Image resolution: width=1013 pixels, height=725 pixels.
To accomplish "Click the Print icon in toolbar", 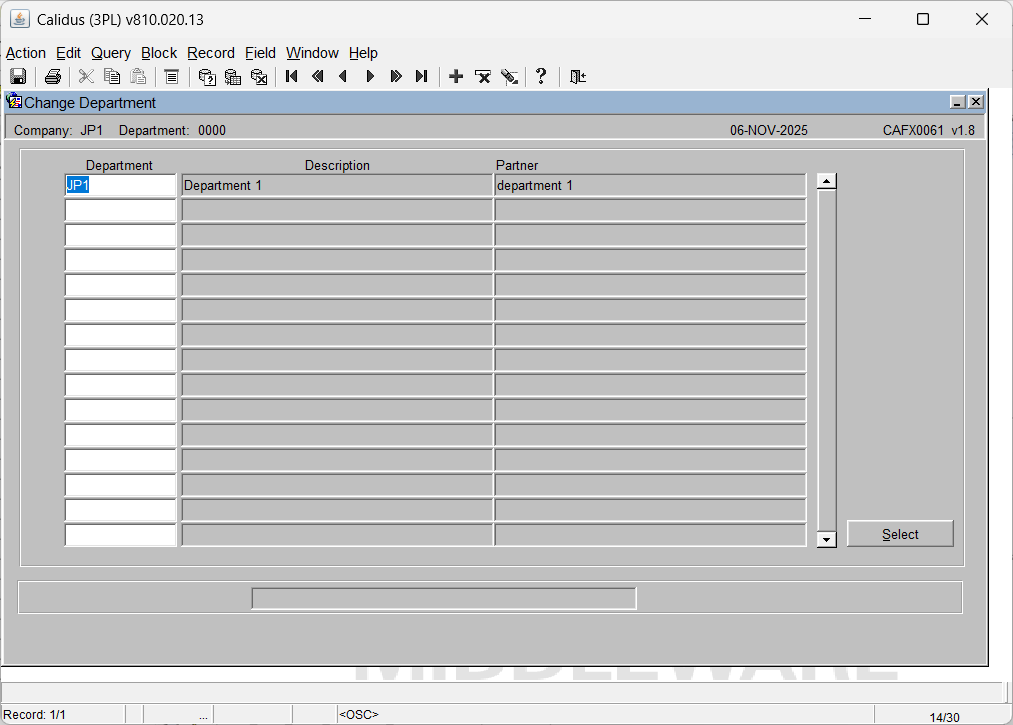I will [x=53, y=77].
